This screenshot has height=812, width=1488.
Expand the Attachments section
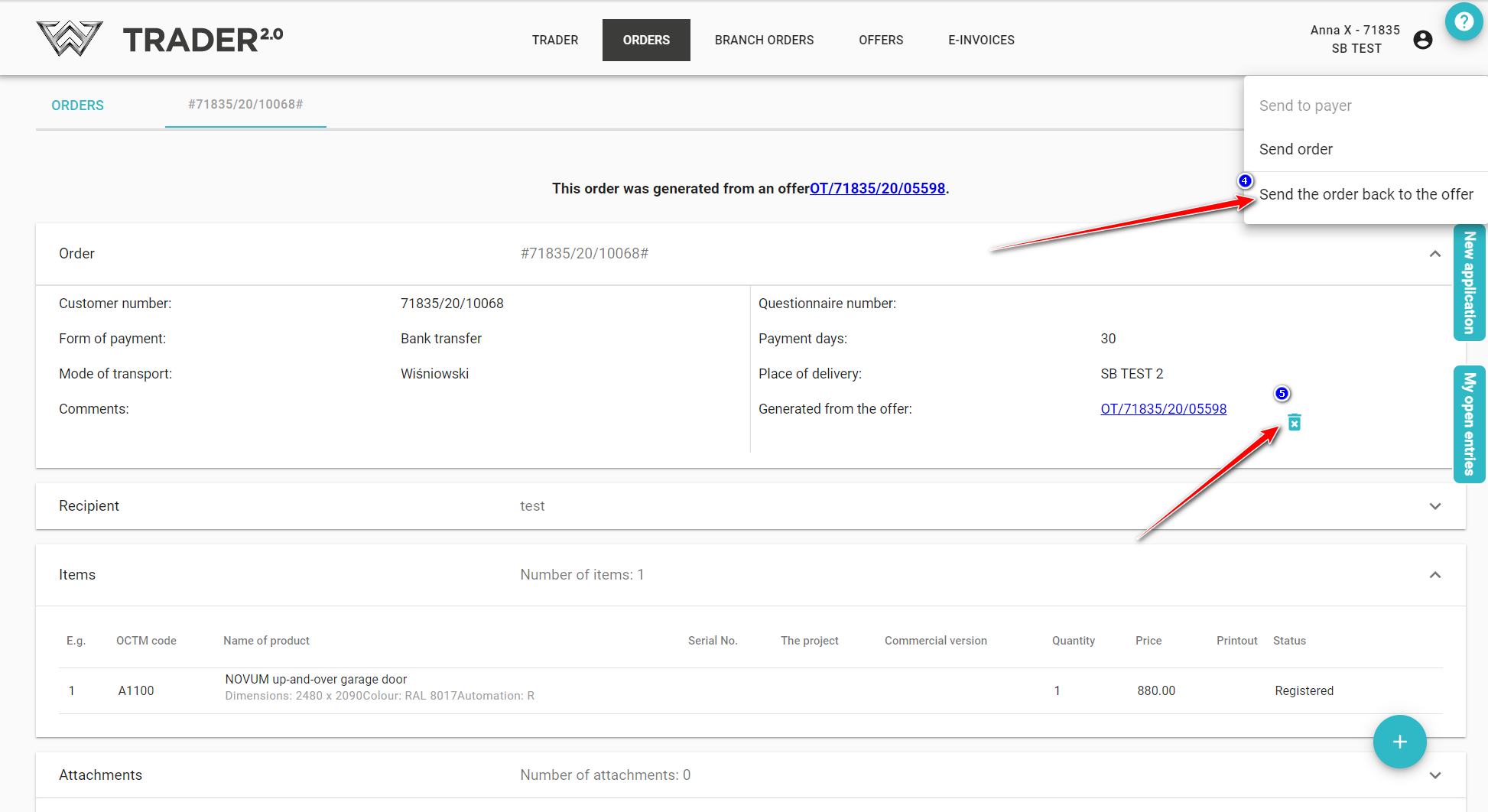pos(1434,775)
